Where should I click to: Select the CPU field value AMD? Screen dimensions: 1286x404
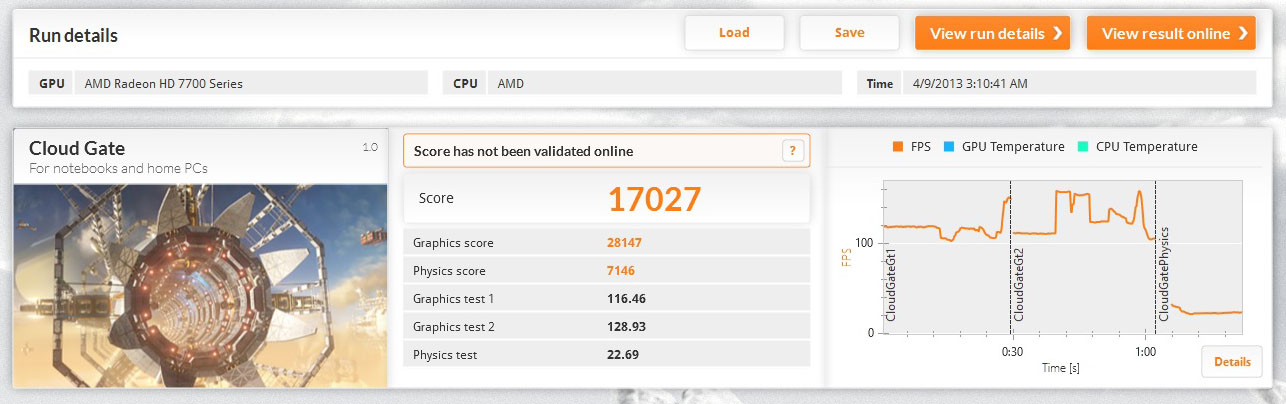click(x=665, y=83)
